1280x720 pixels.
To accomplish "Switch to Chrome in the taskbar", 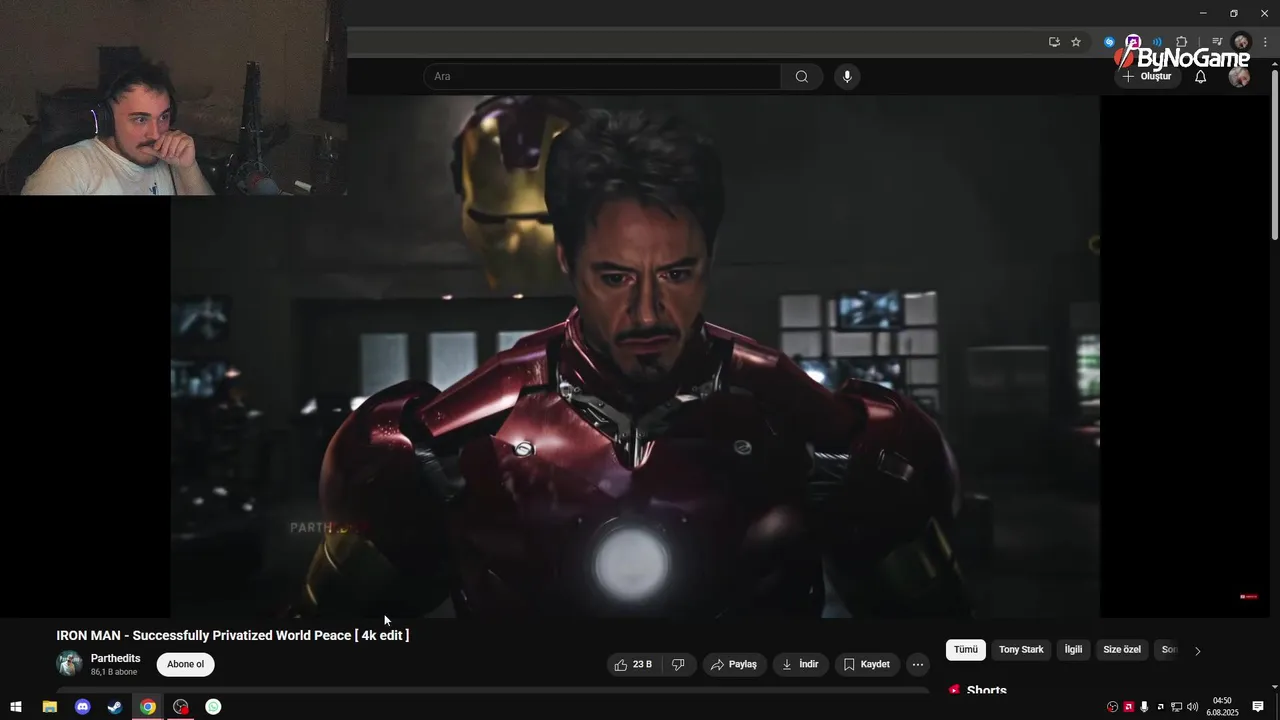I will coord(148,707).
